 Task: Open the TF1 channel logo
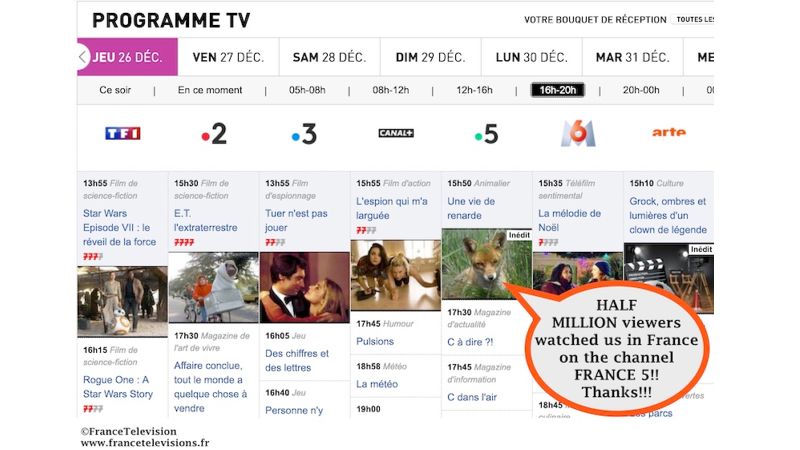coord(122,133)
